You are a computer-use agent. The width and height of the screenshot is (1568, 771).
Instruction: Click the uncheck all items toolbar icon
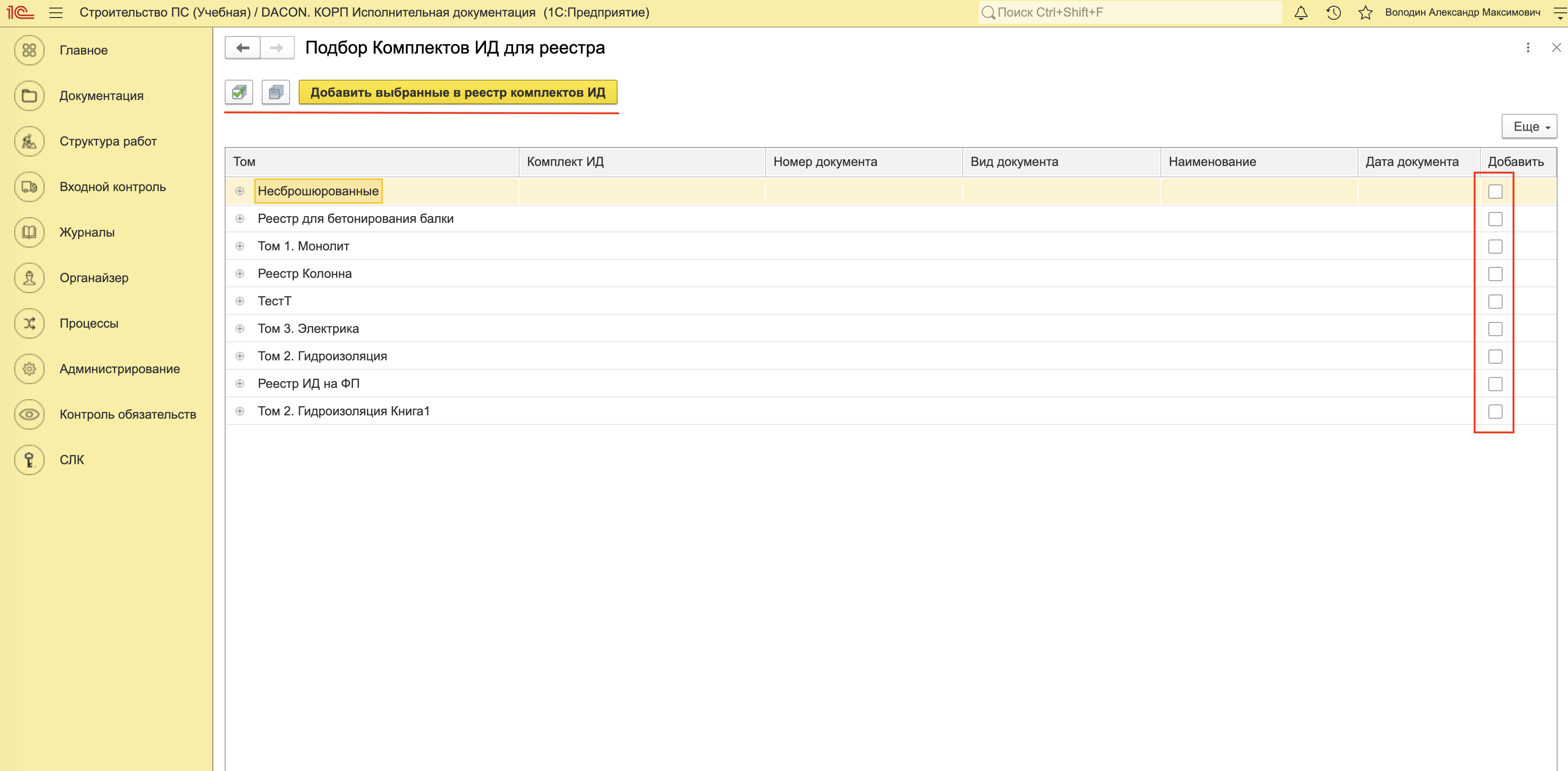tap(276, 92)
